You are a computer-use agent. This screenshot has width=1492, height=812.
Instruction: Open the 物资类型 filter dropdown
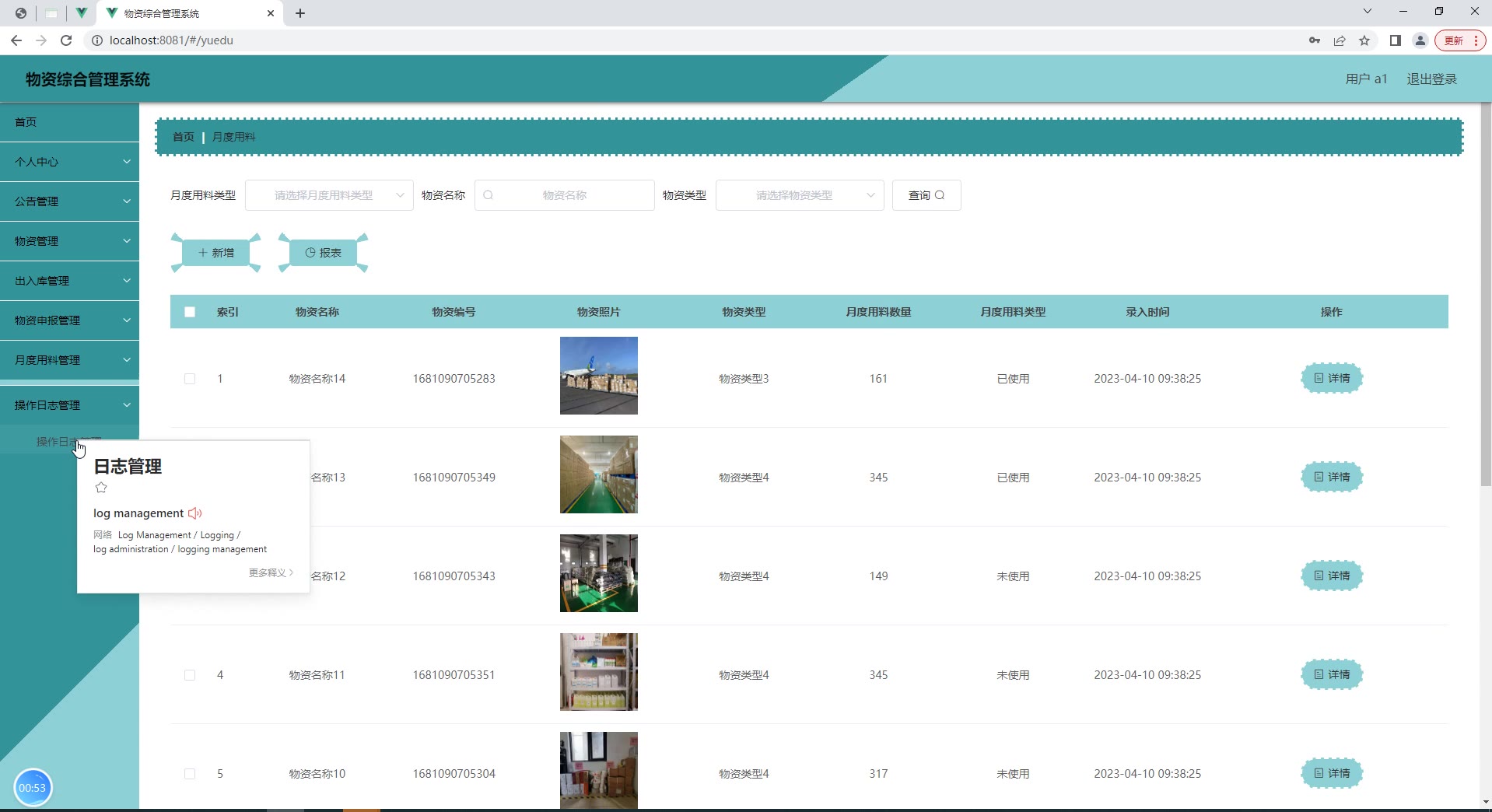coord(800,195)
